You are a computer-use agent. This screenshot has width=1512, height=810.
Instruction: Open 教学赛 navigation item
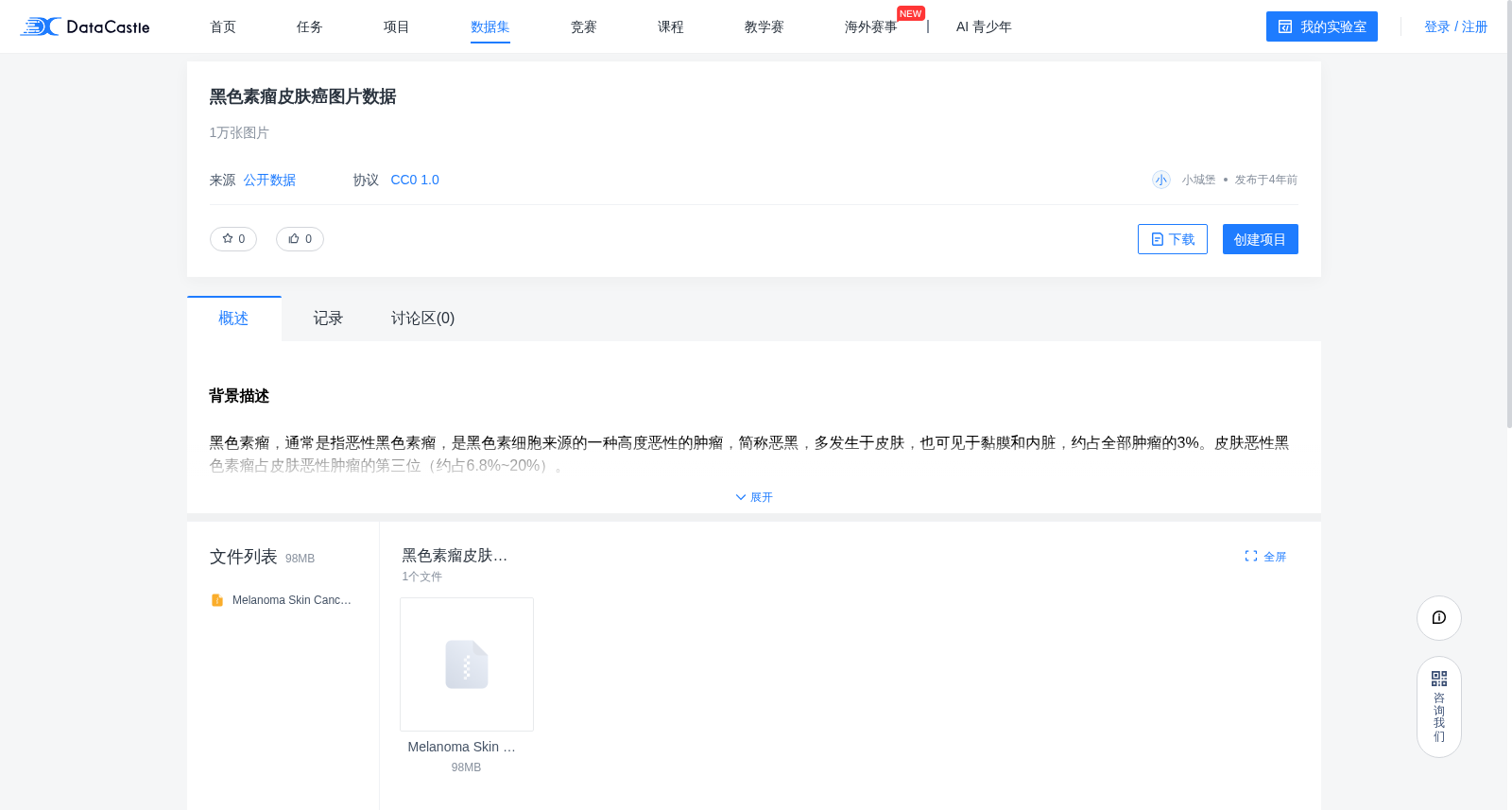coord(765,26)
